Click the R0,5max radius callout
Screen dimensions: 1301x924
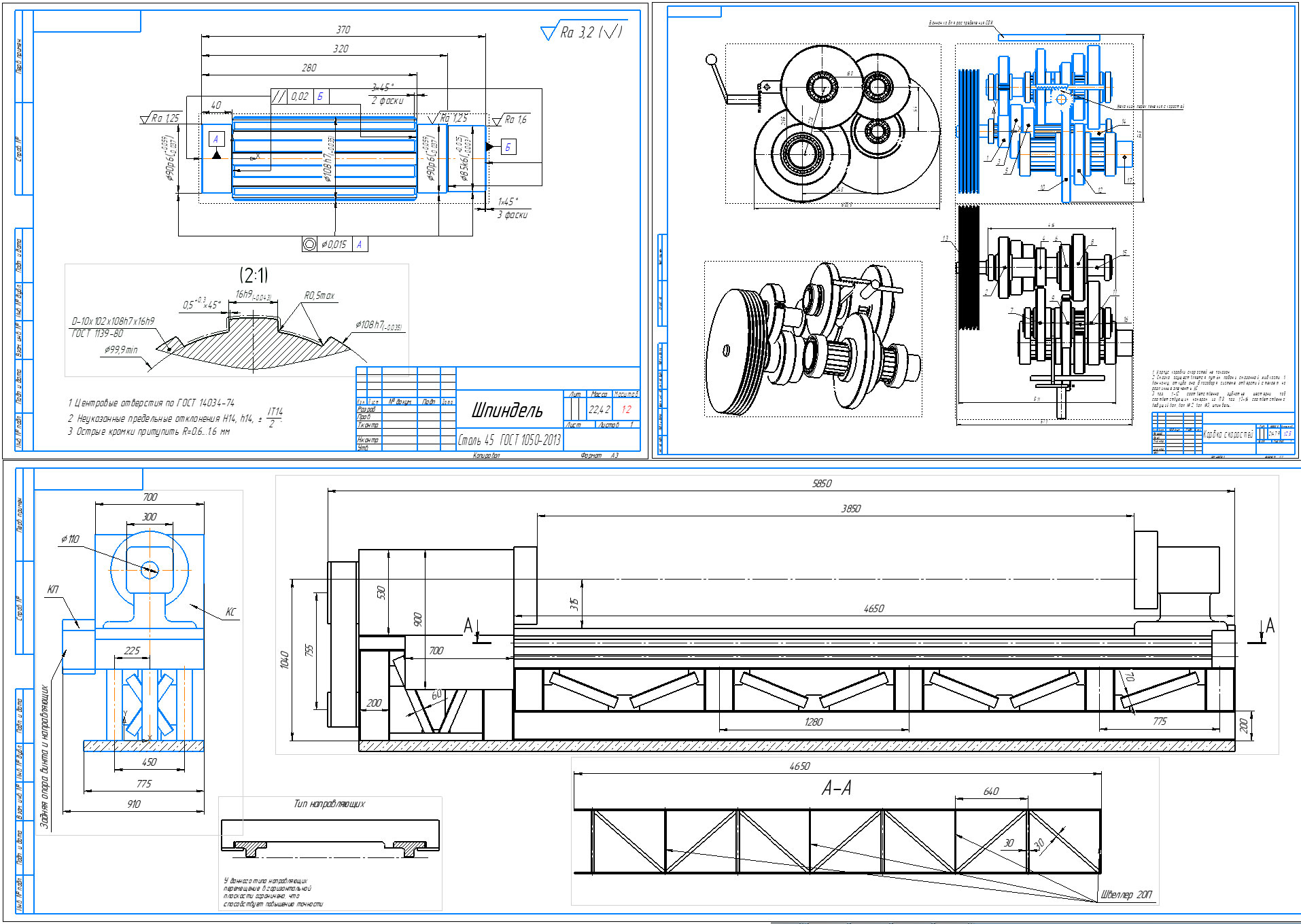point(319,296)
